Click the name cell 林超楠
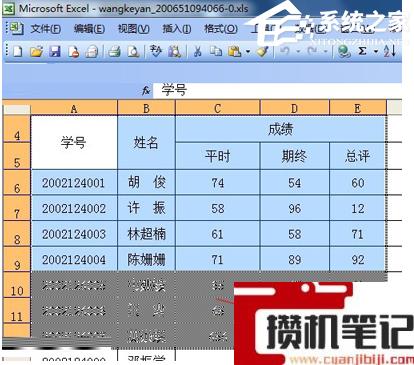The image size is (414, 365). point(146,234)
